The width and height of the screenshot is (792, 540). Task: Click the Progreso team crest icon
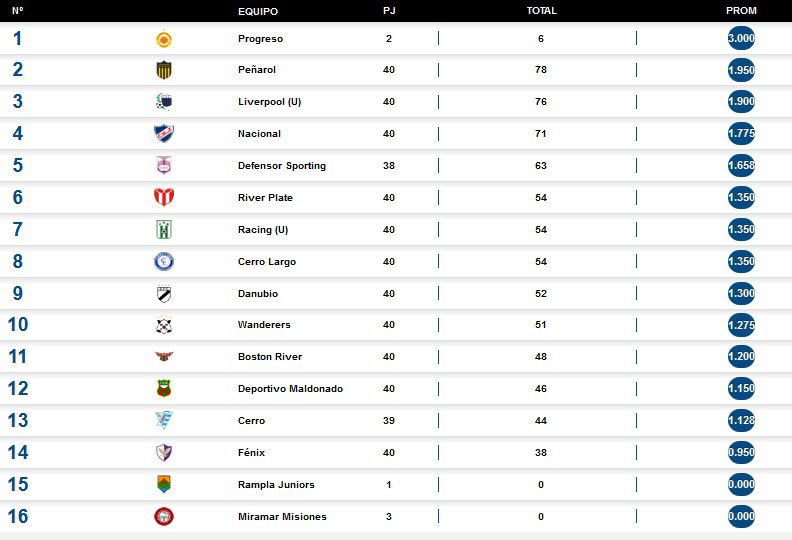point(164,39)
